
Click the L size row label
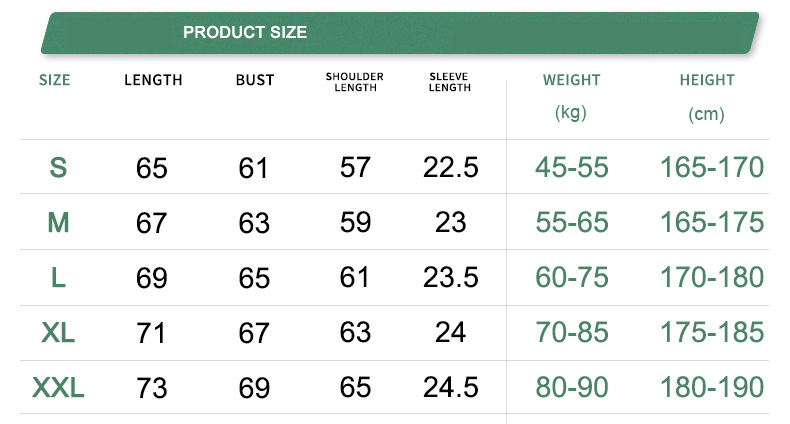58,277
